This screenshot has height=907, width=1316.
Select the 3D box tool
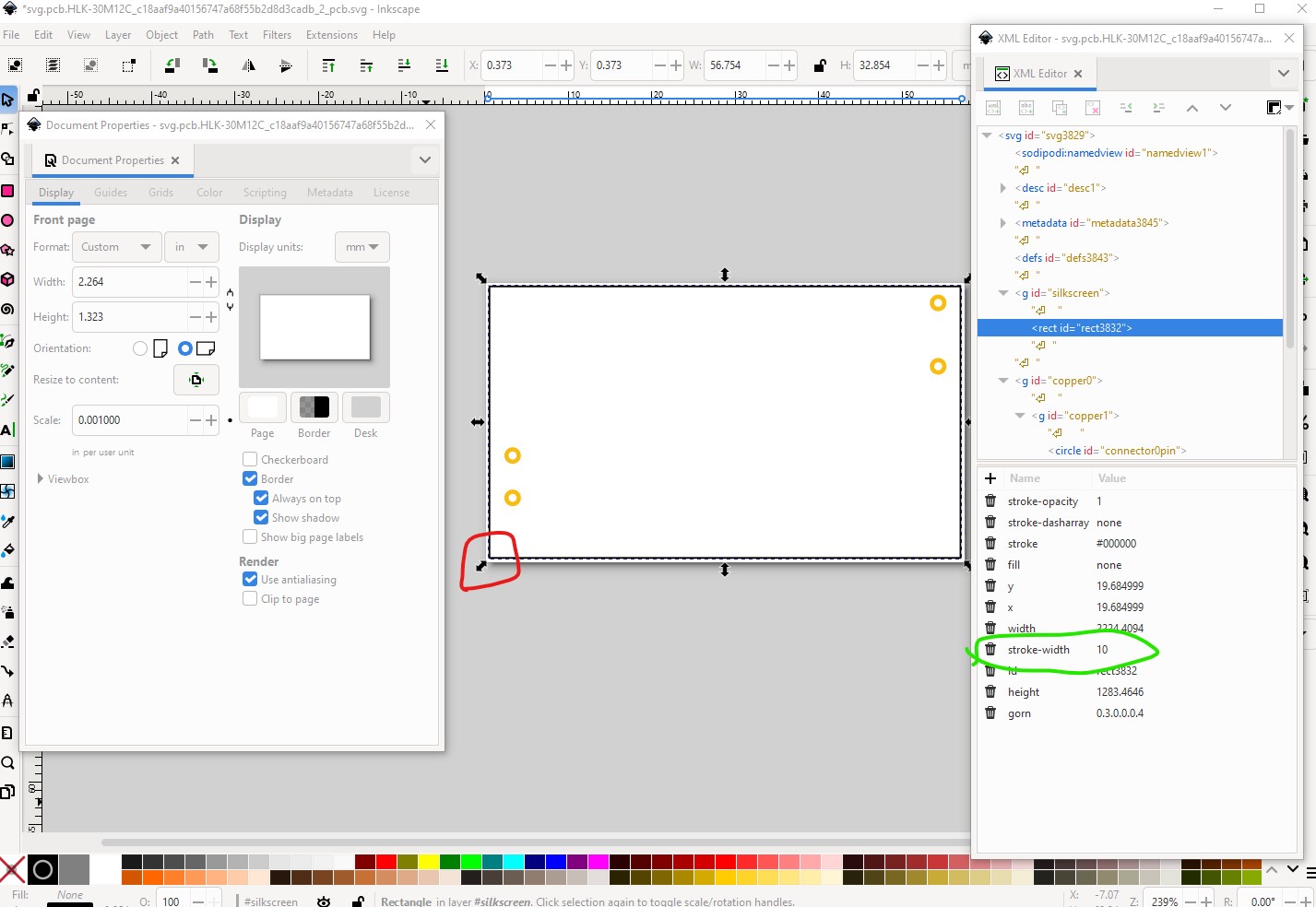point(7,279)
